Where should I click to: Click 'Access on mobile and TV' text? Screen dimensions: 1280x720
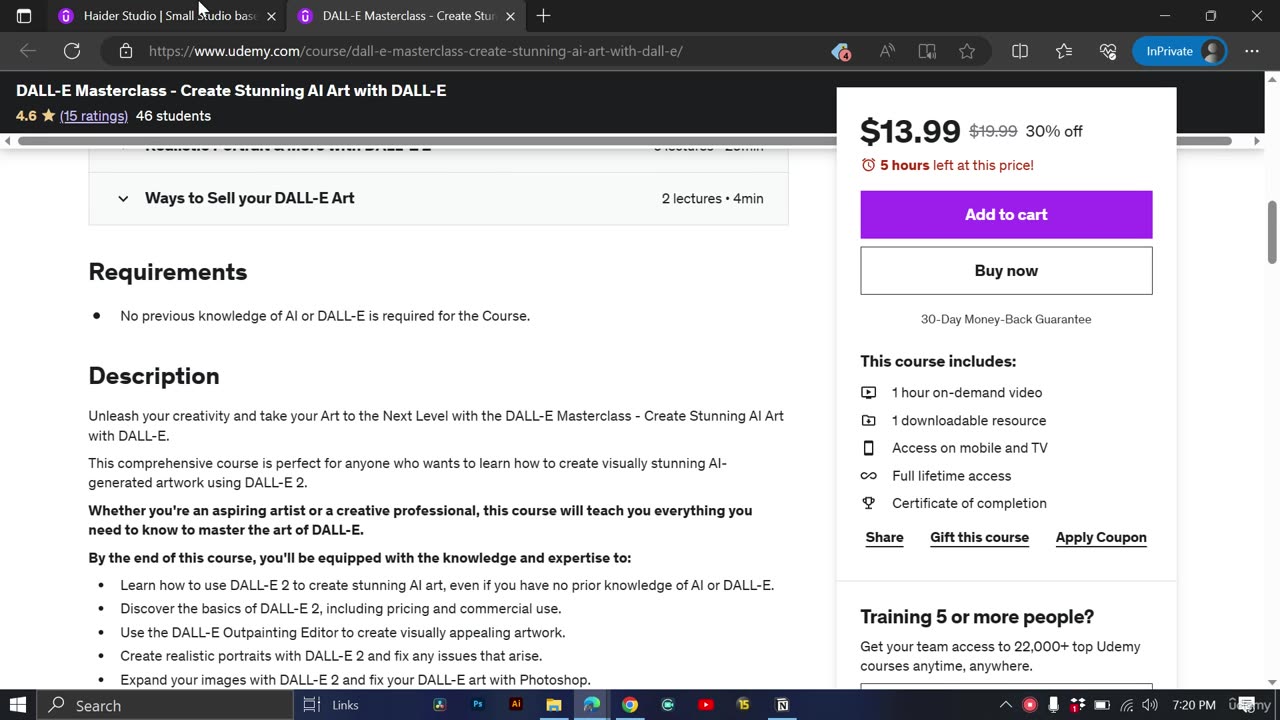click(x=970, y=448)
